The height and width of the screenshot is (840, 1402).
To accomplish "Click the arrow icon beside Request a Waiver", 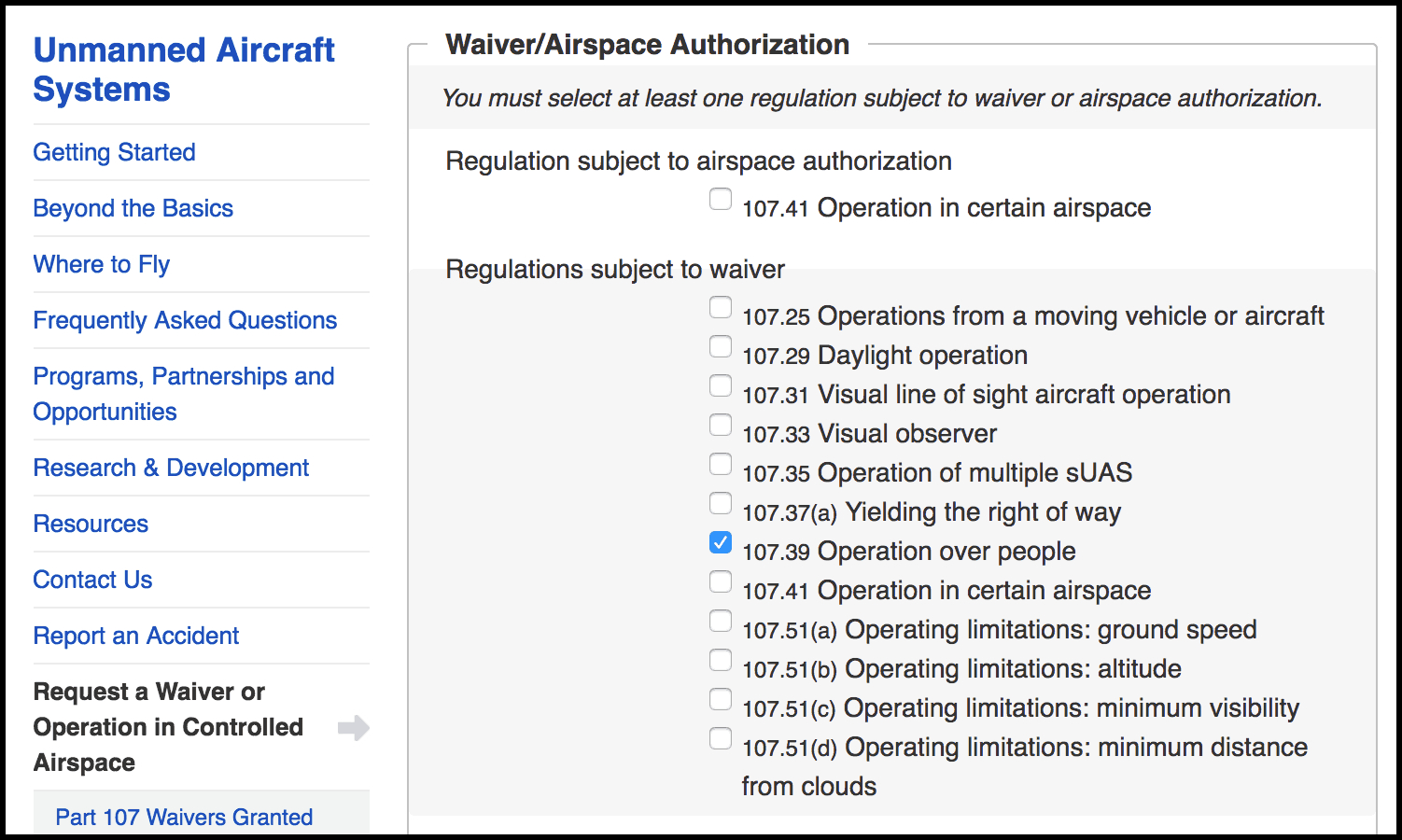I will click(x=354, y=728).
